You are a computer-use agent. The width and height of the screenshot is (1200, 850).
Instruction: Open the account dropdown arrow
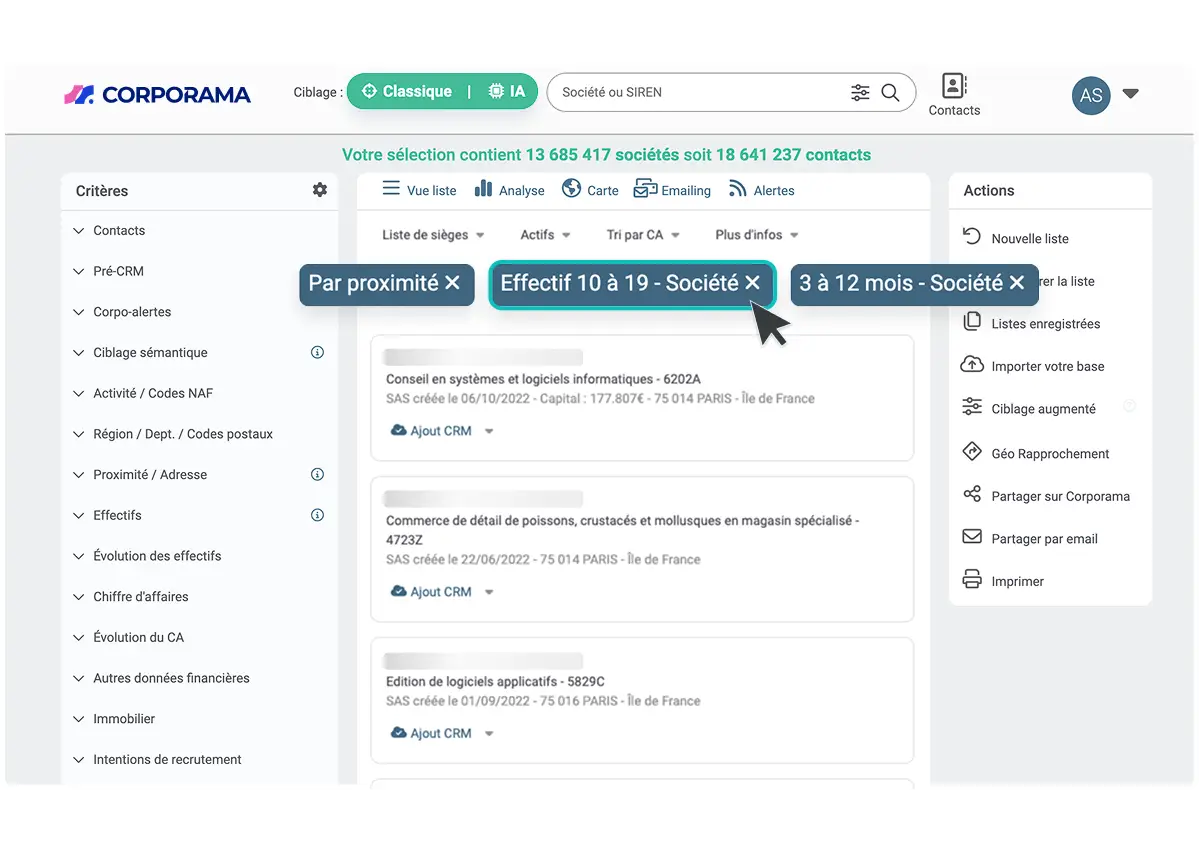1131,94
